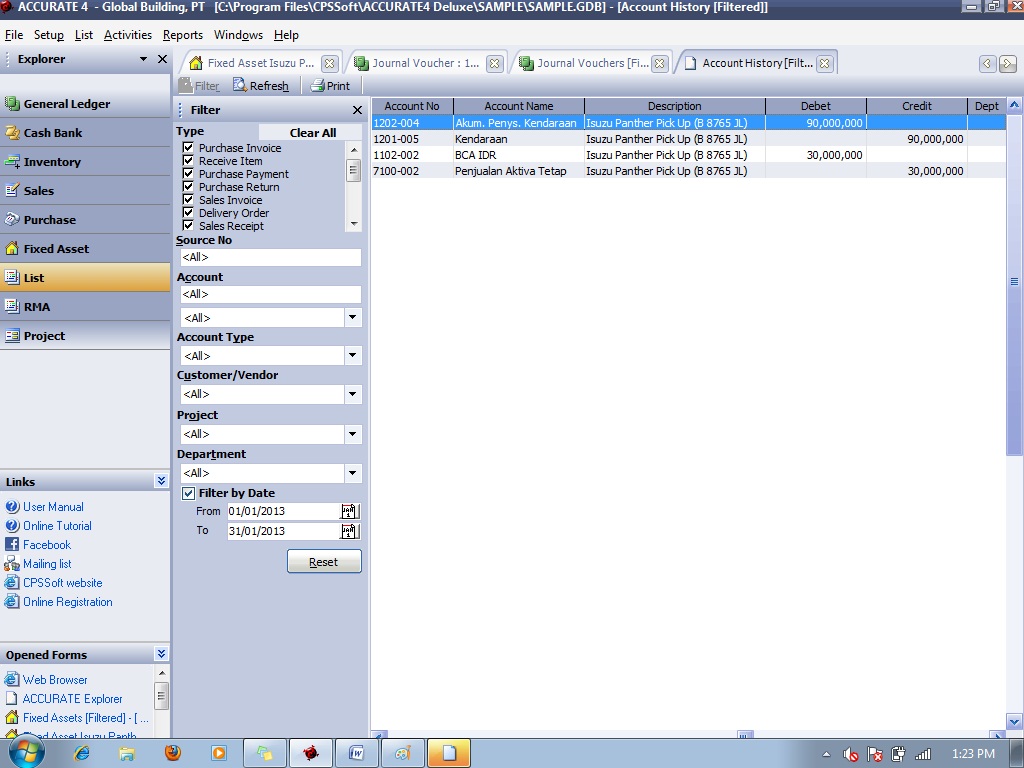
Task: Open Internet Explorer from taskbar
Action: tap(82, 754)
